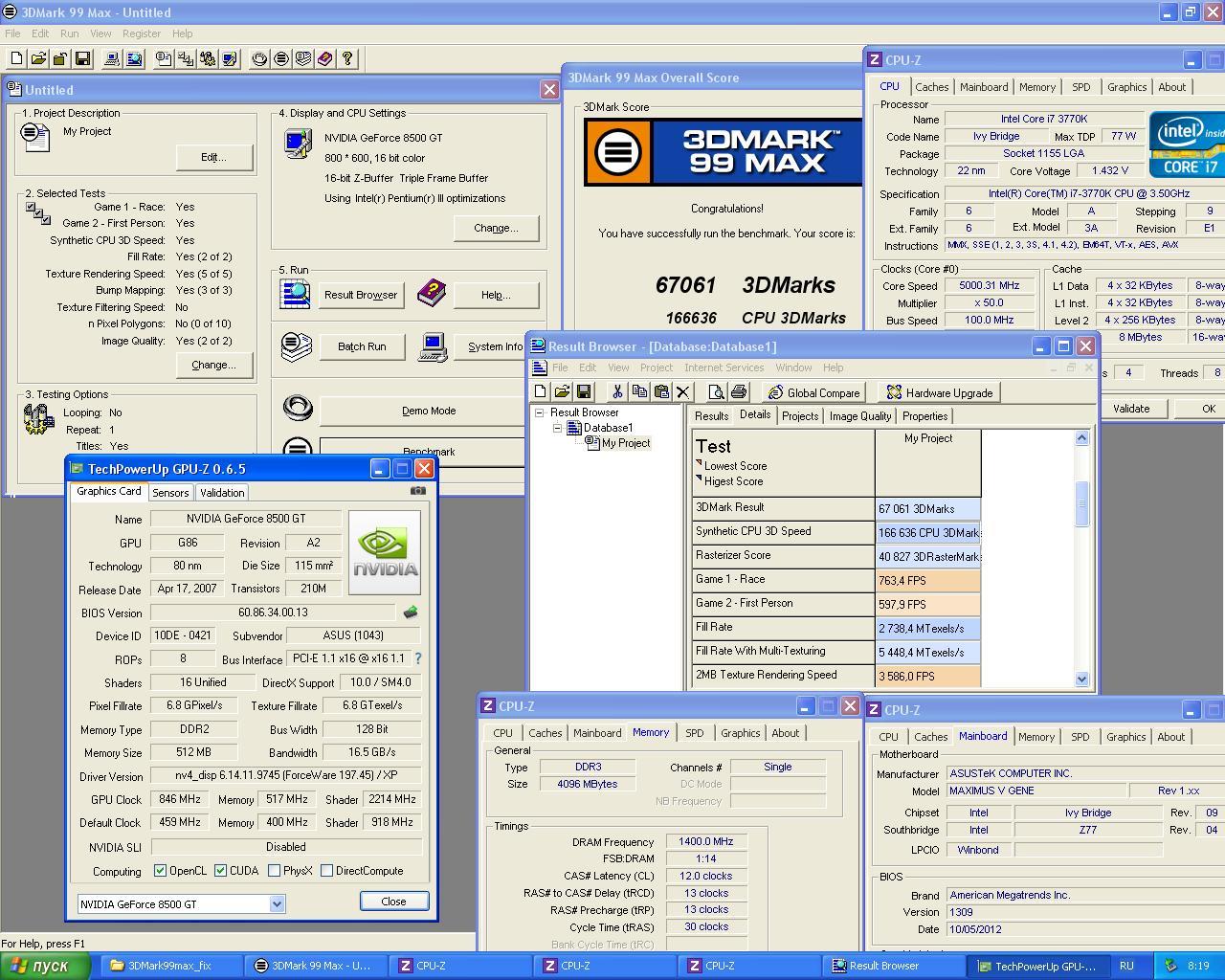
Task: Toggle PhysX checkbox in GPU-Z
Action: 275,871
